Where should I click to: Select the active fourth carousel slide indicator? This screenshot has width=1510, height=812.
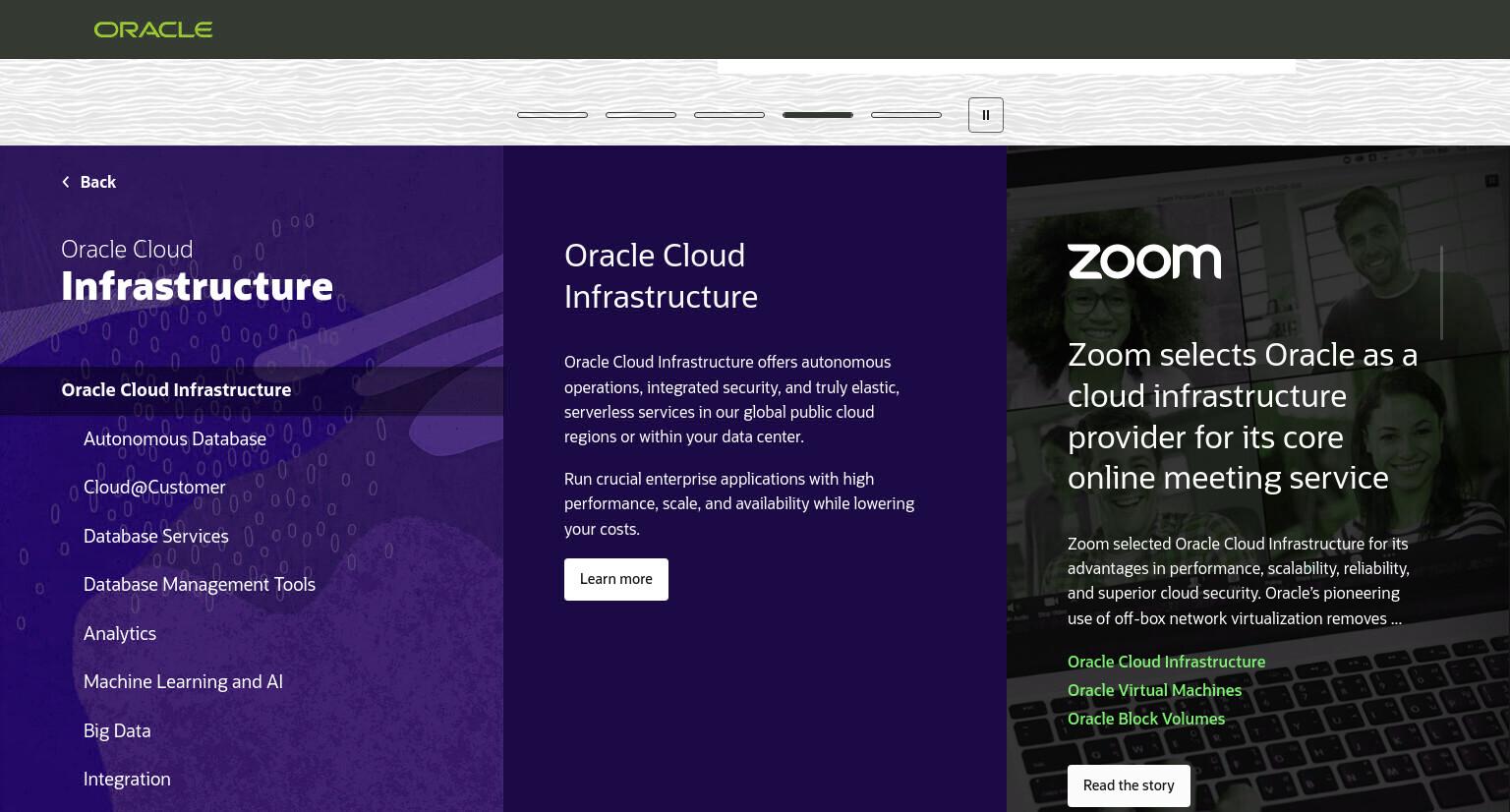pyautogui.click(x=818, y=115)
